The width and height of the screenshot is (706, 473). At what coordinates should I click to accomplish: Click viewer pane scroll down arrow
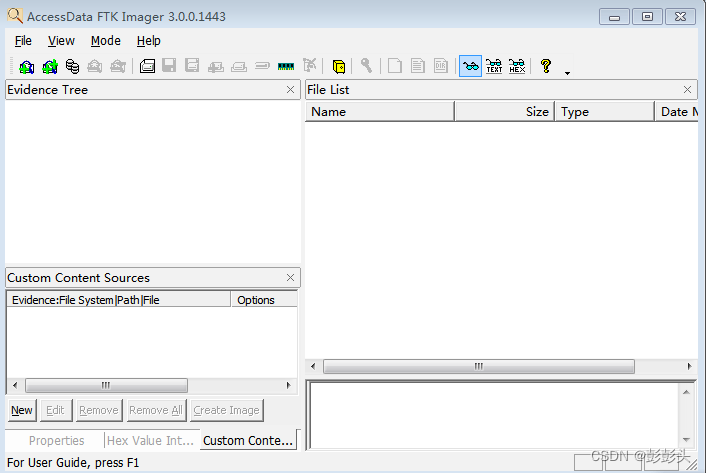coord(686,440)
